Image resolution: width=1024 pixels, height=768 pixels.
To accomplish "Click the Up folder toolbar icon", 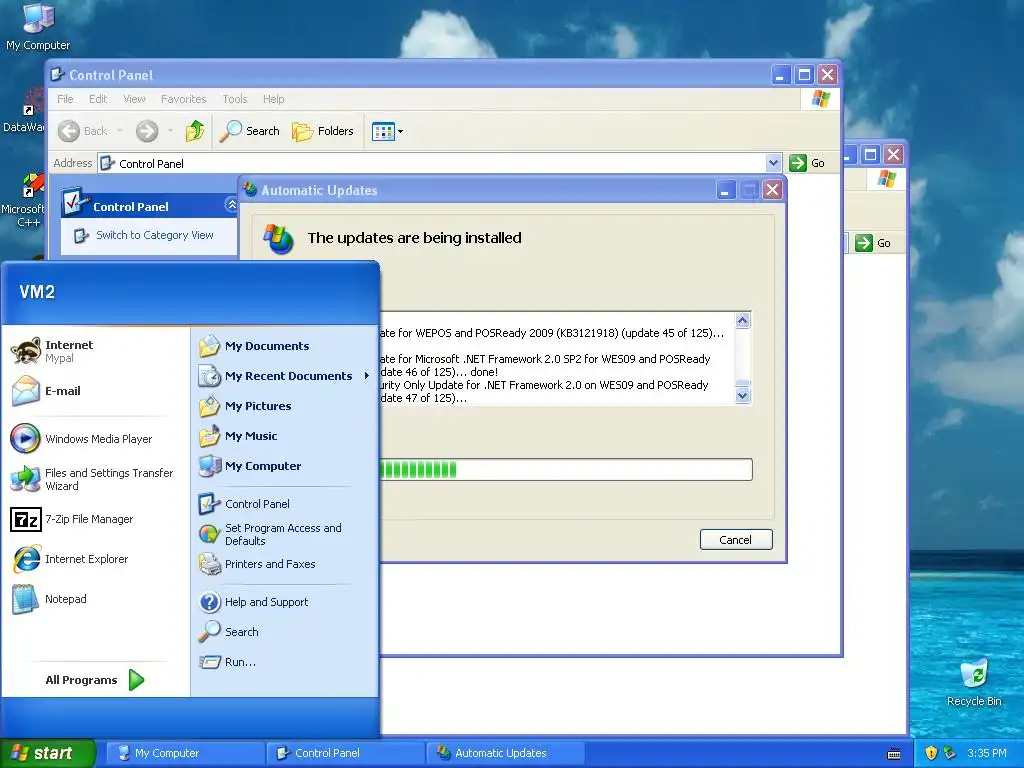I will click(195, 131).
